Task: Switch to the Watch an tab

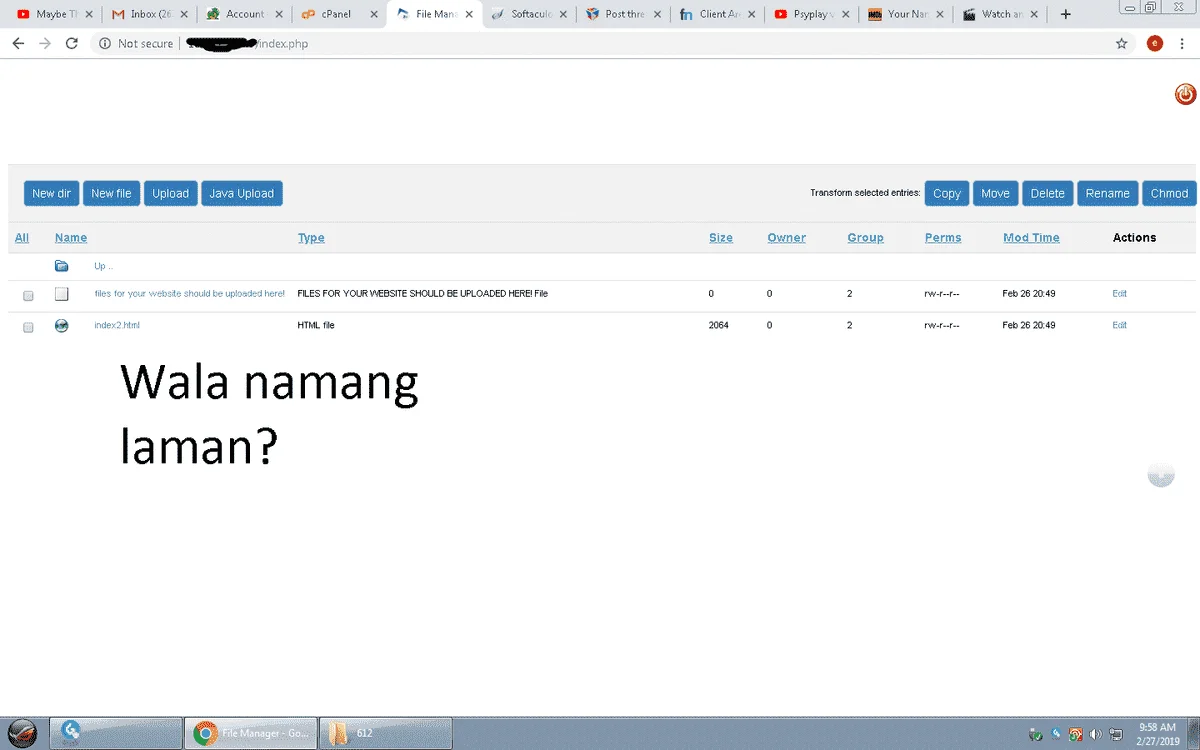Action: click(1000, 14)
